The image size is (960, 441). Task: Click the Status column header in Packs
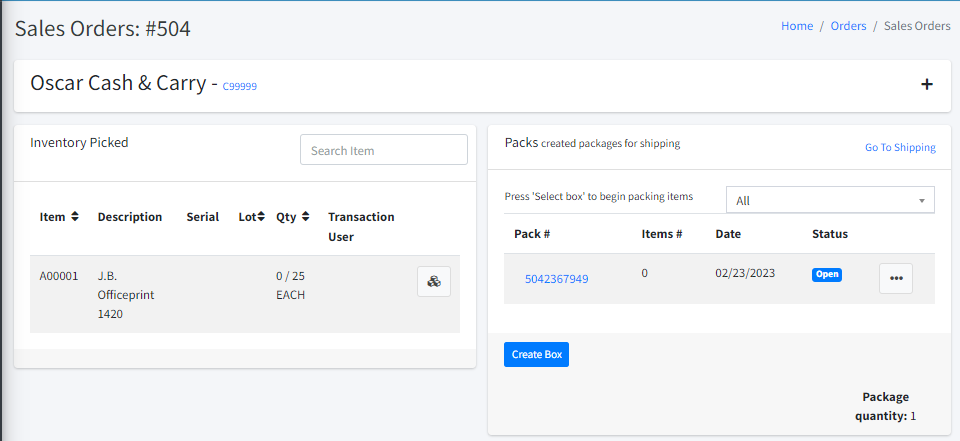tap(830, 234)
